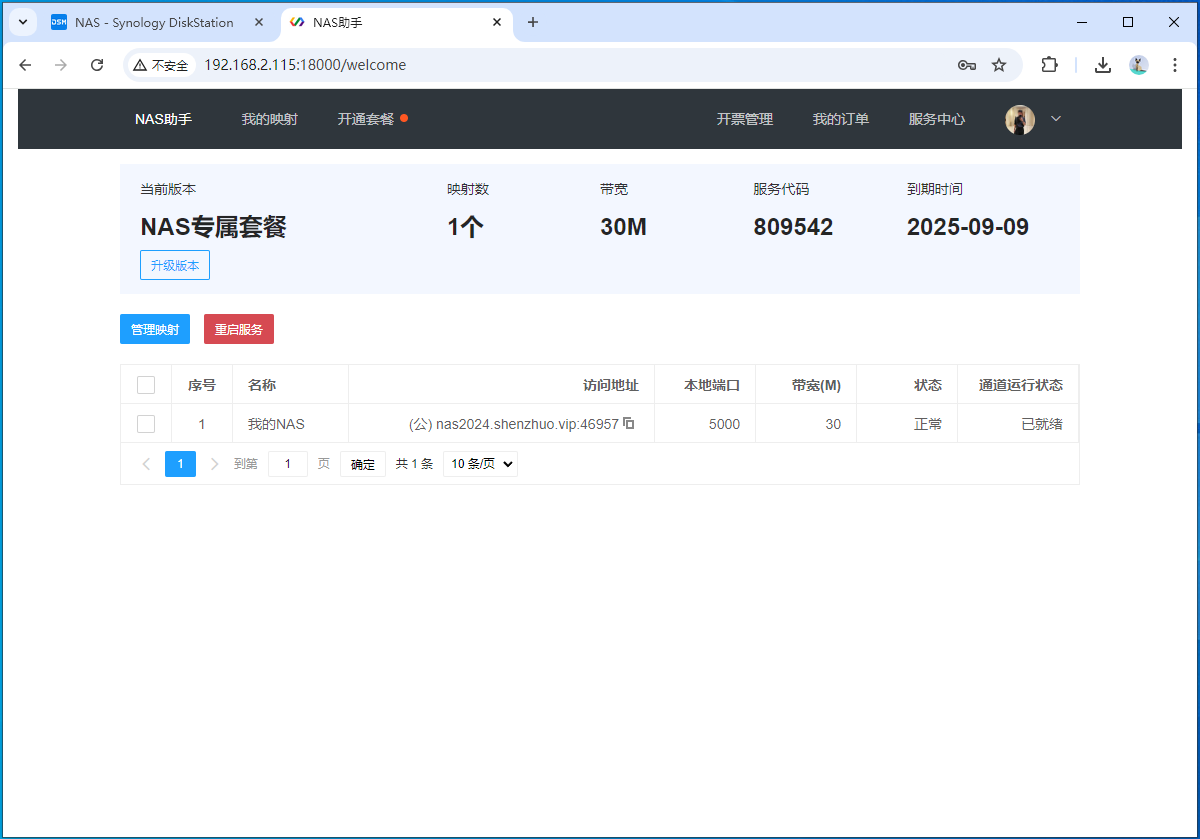The height and width of the screenshot is (839, 1200).
Task: Expand the user account dropdown chevron
Action: point(1055,119)
